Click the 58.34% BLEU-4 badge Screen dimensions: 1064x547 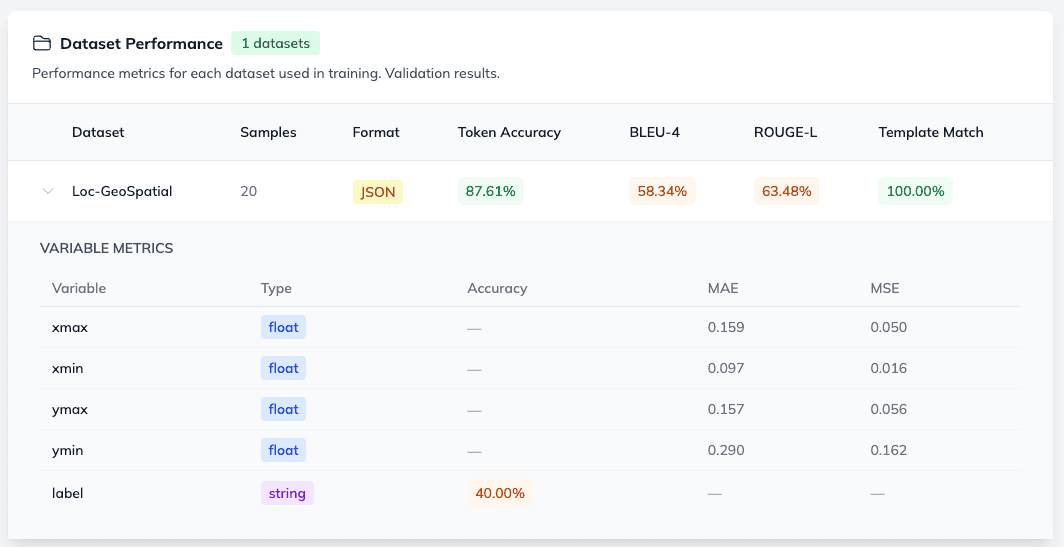coord(662,191)
